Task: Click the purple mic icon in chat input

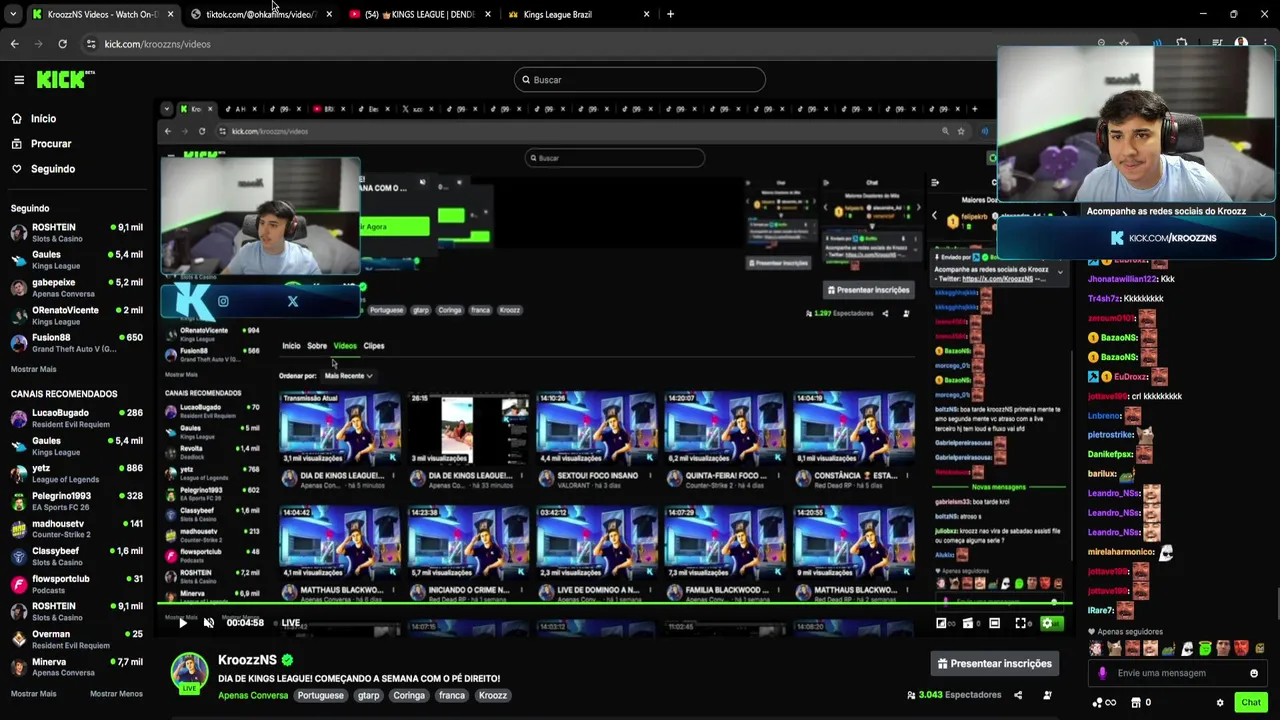Action: (1103, 673)
